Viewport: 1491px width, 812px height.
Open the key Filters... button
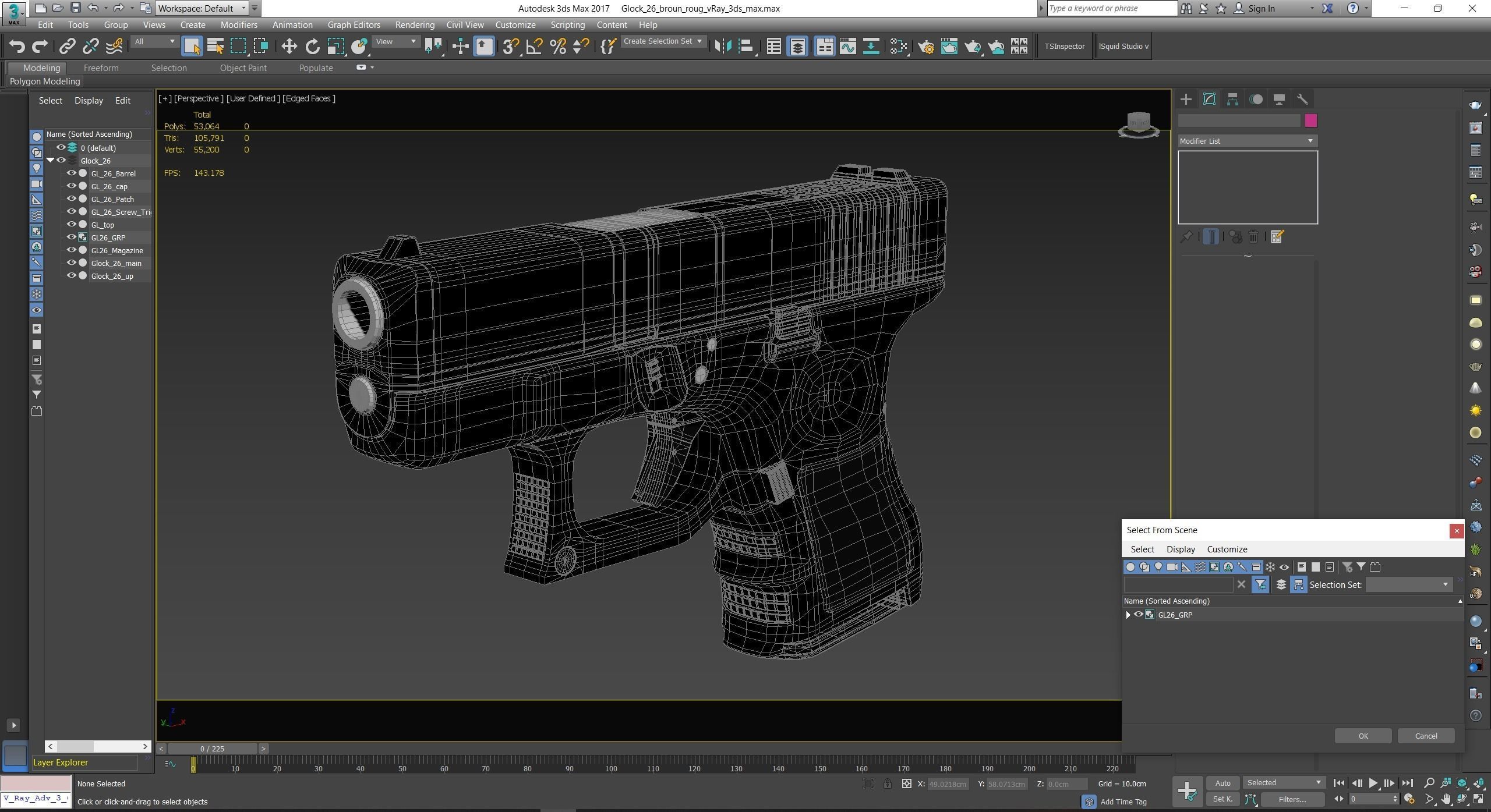(x=1292, y=799)
